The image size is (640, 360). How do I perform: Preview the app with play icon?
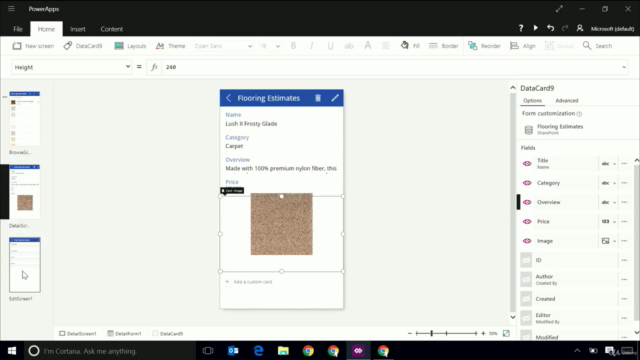coord(536,28)
